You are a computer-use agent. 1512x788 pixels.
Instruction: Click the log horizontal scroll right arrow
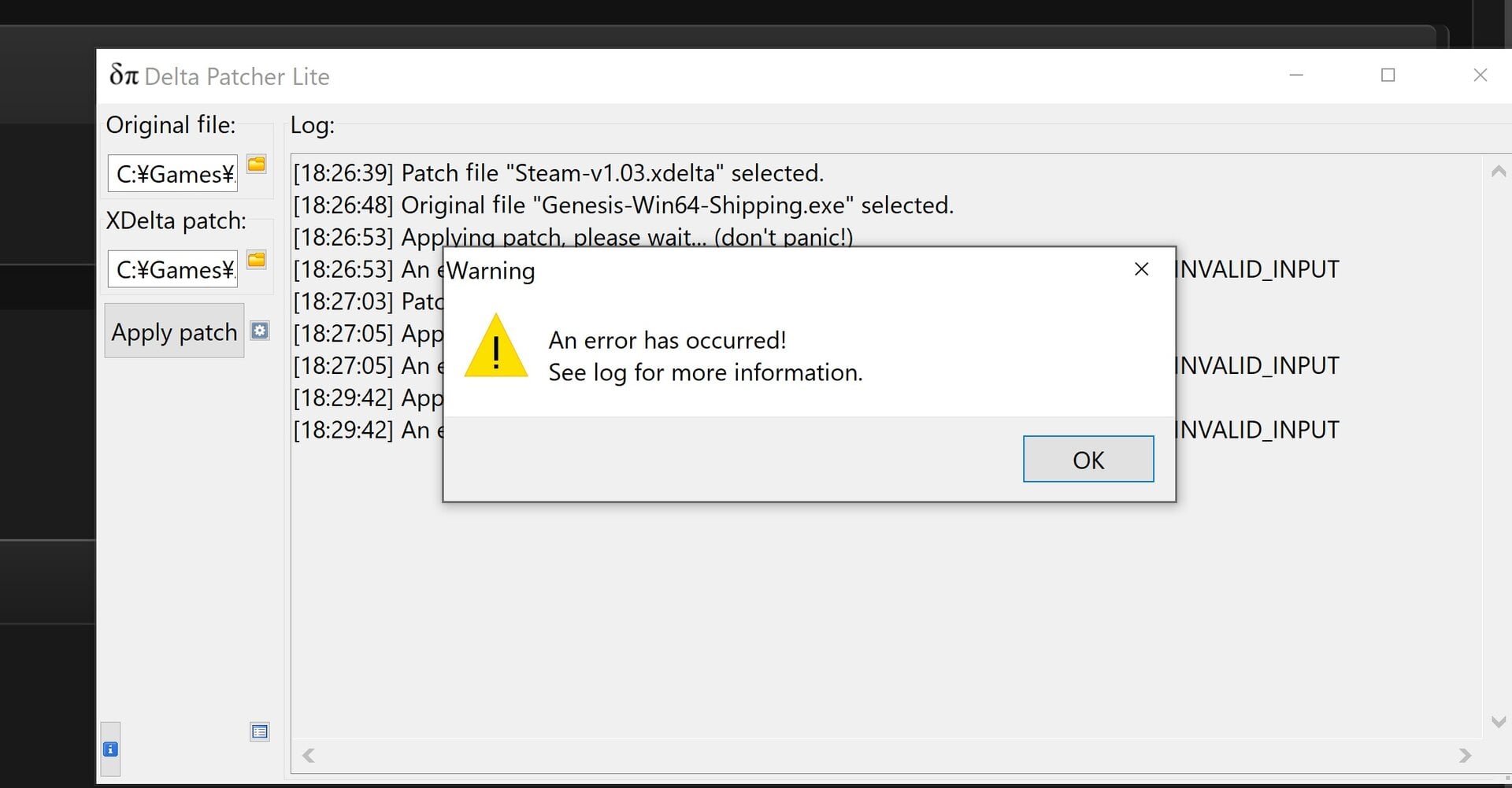click(x=1465, y=756)
